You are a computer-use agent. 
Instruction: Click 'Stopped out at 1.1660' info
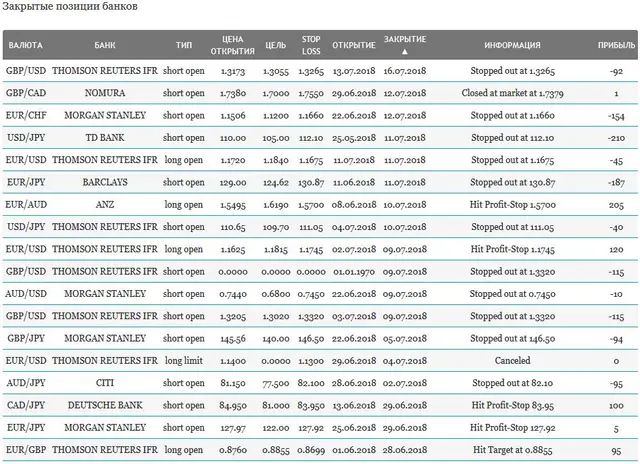pos(512,115)
